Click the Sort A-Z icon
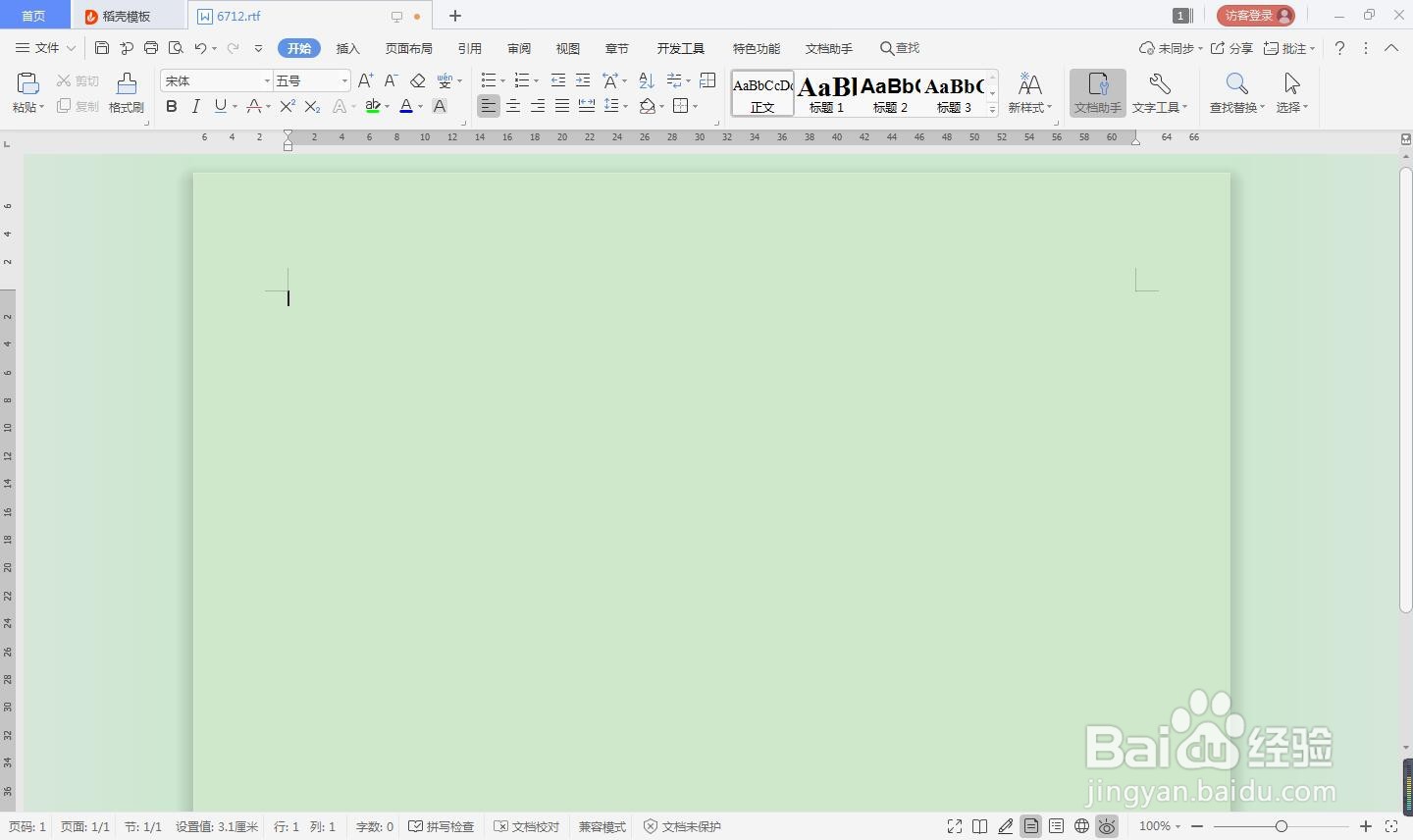1413x840 pixels. [646, 80]
